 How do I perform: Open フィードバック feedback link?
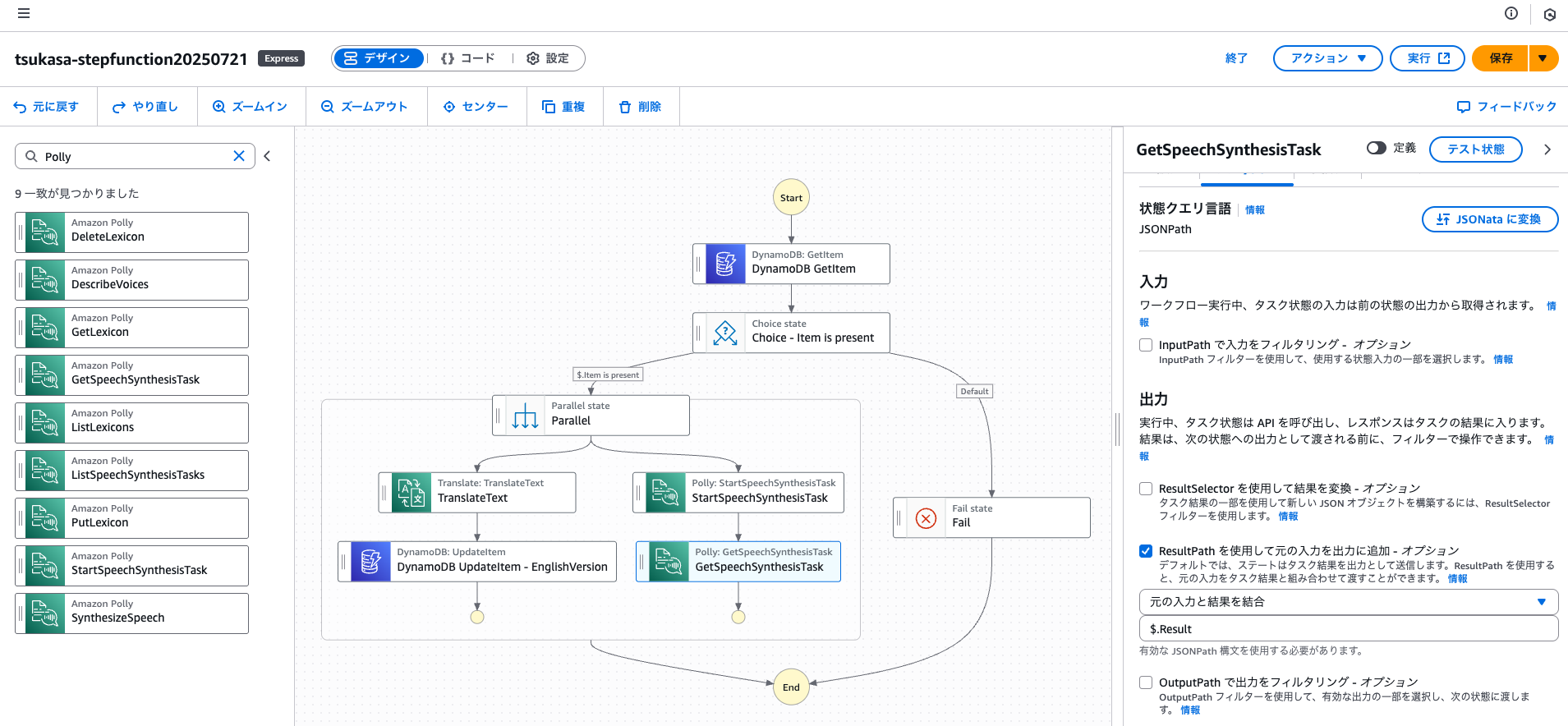[1506, 107]
